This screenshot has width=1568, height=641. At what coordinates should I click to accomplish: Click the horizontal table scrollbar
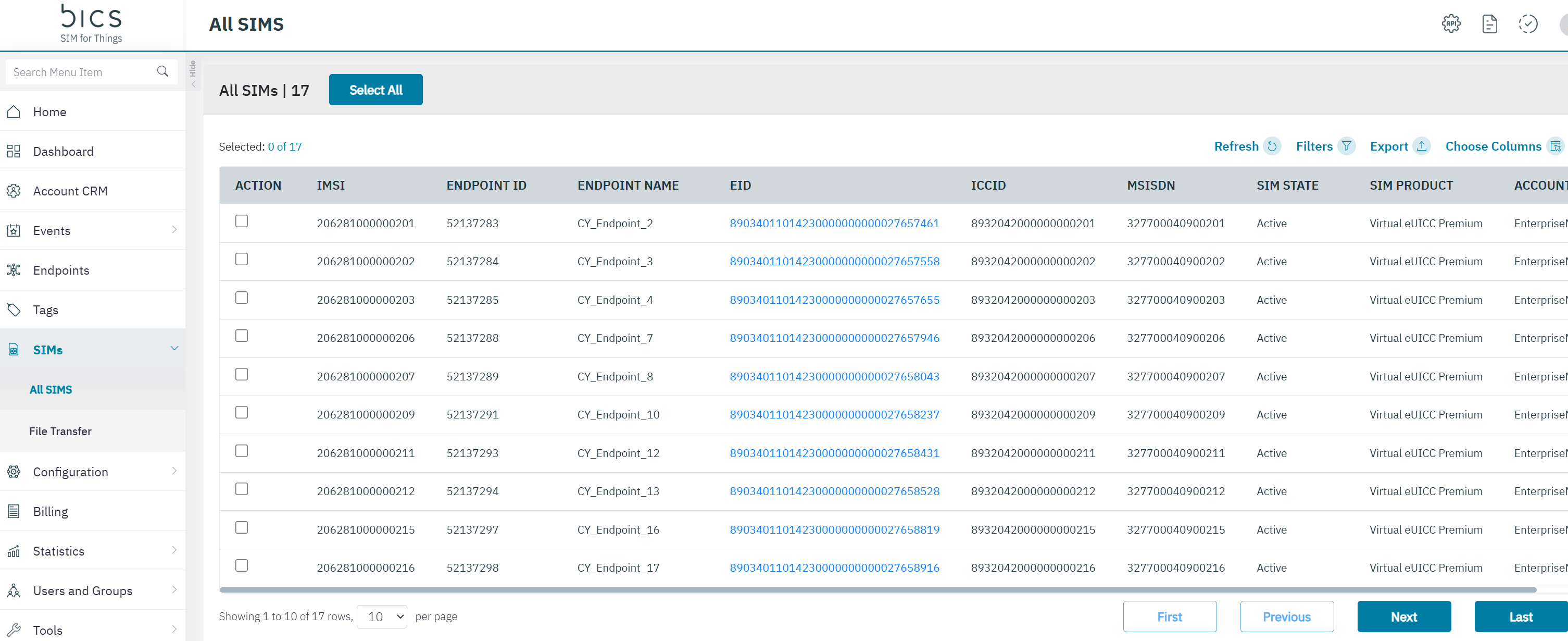(876, 590)
